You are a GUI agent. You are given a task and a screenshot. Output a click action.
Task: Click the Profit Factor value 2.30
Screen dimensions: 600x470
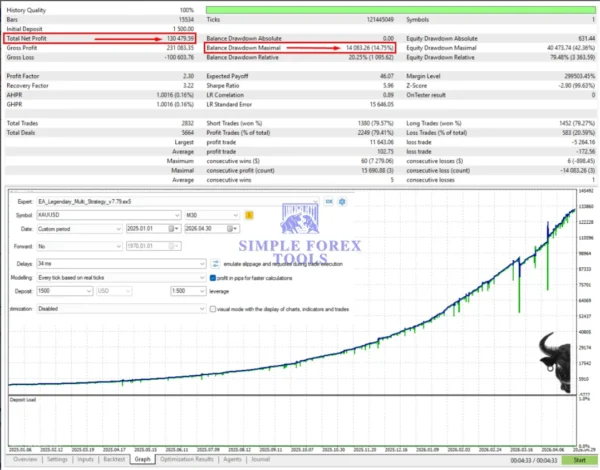click(188, 76)
